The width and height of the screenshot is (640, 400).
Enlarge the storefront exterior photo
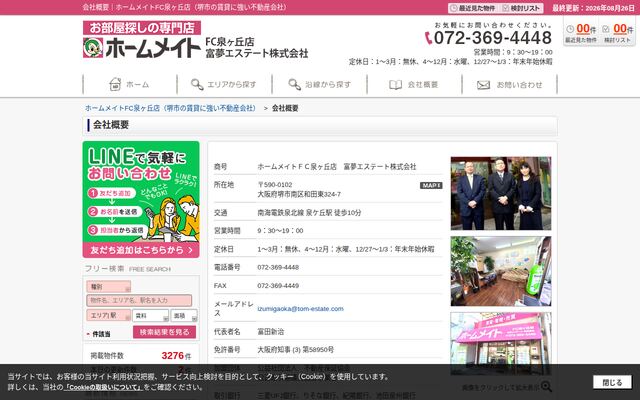click(x=501, y=343)
